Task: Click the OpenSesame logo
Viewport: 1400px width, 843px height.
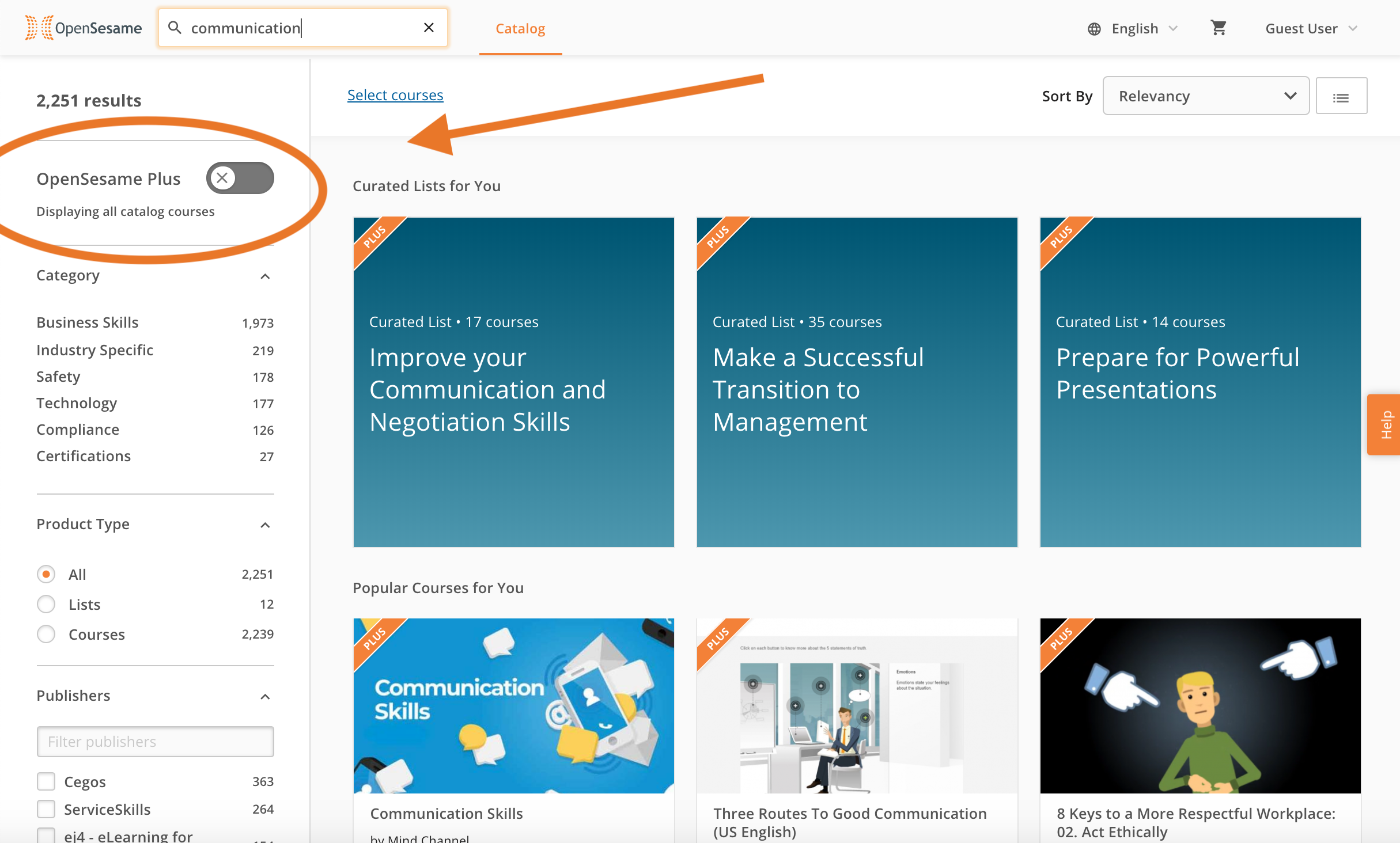Action: (x=83, y=28)
